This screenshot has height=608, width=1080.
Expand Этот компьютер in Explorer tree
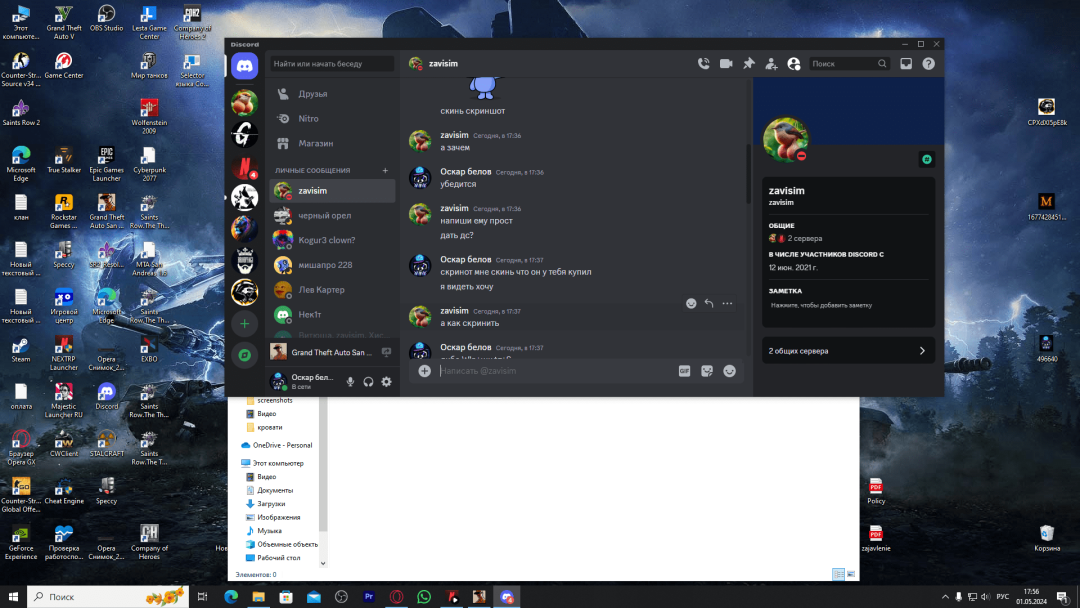[237, 463]
